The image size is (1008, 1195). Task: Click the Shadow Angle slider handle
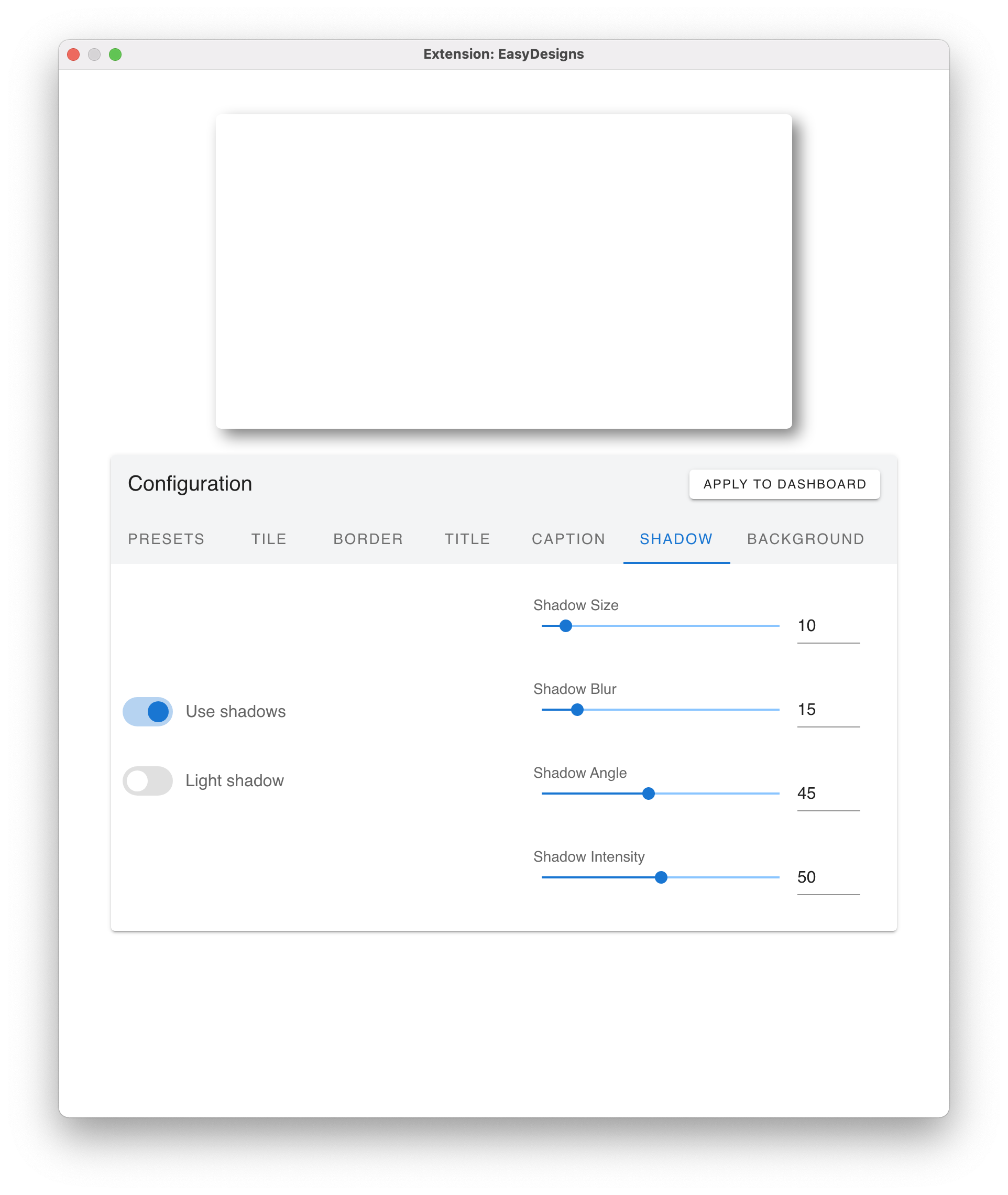(649, 794)
